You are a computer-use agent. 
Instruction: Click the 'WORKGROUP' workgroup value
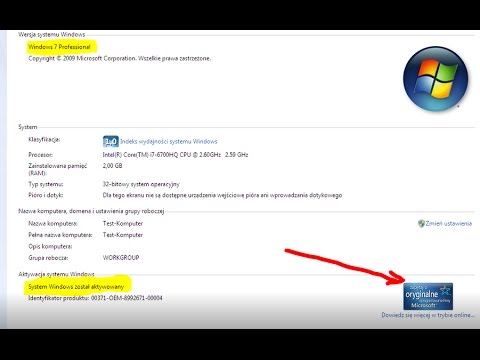tap(121, 257)
